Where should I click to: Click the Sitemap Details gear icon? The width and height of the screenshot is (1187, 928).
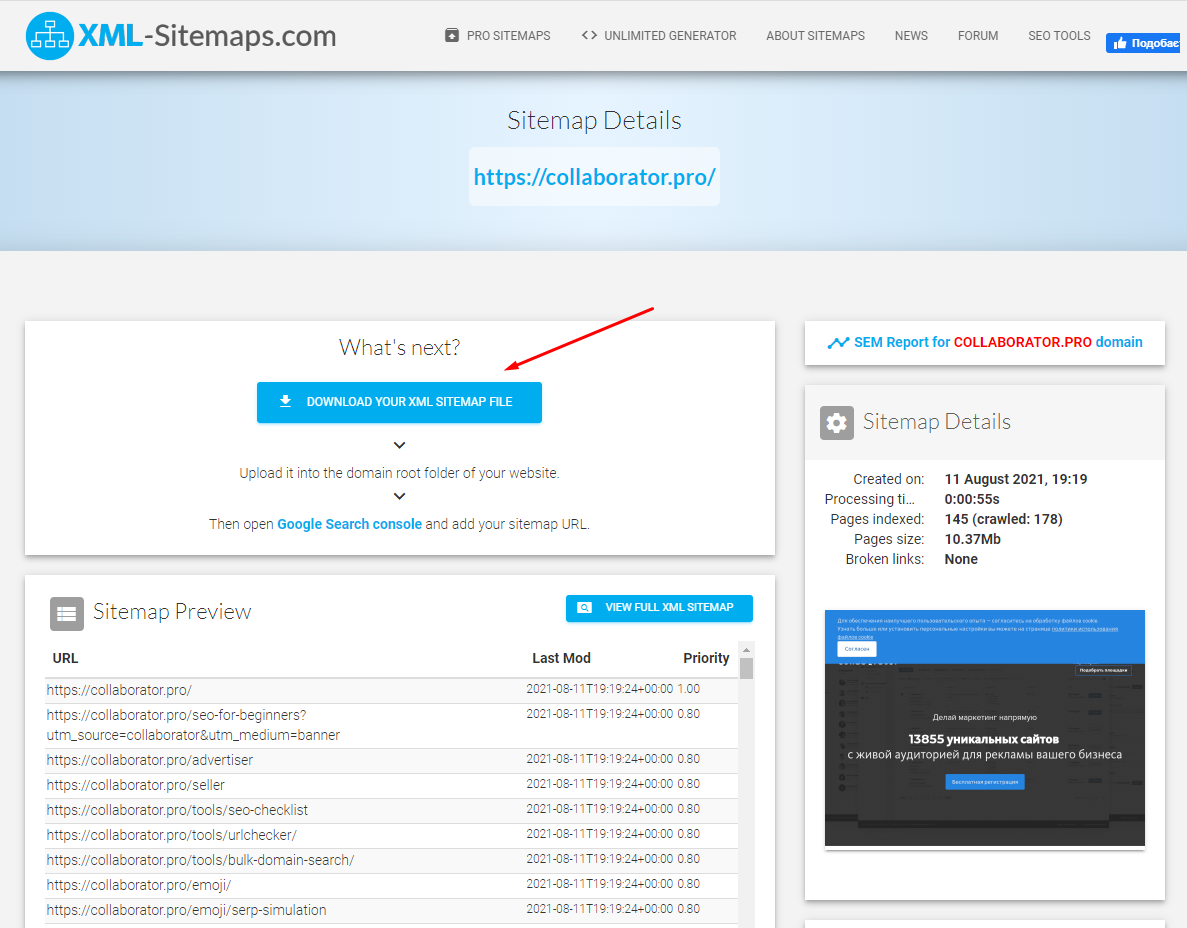[x=837, y=422]
